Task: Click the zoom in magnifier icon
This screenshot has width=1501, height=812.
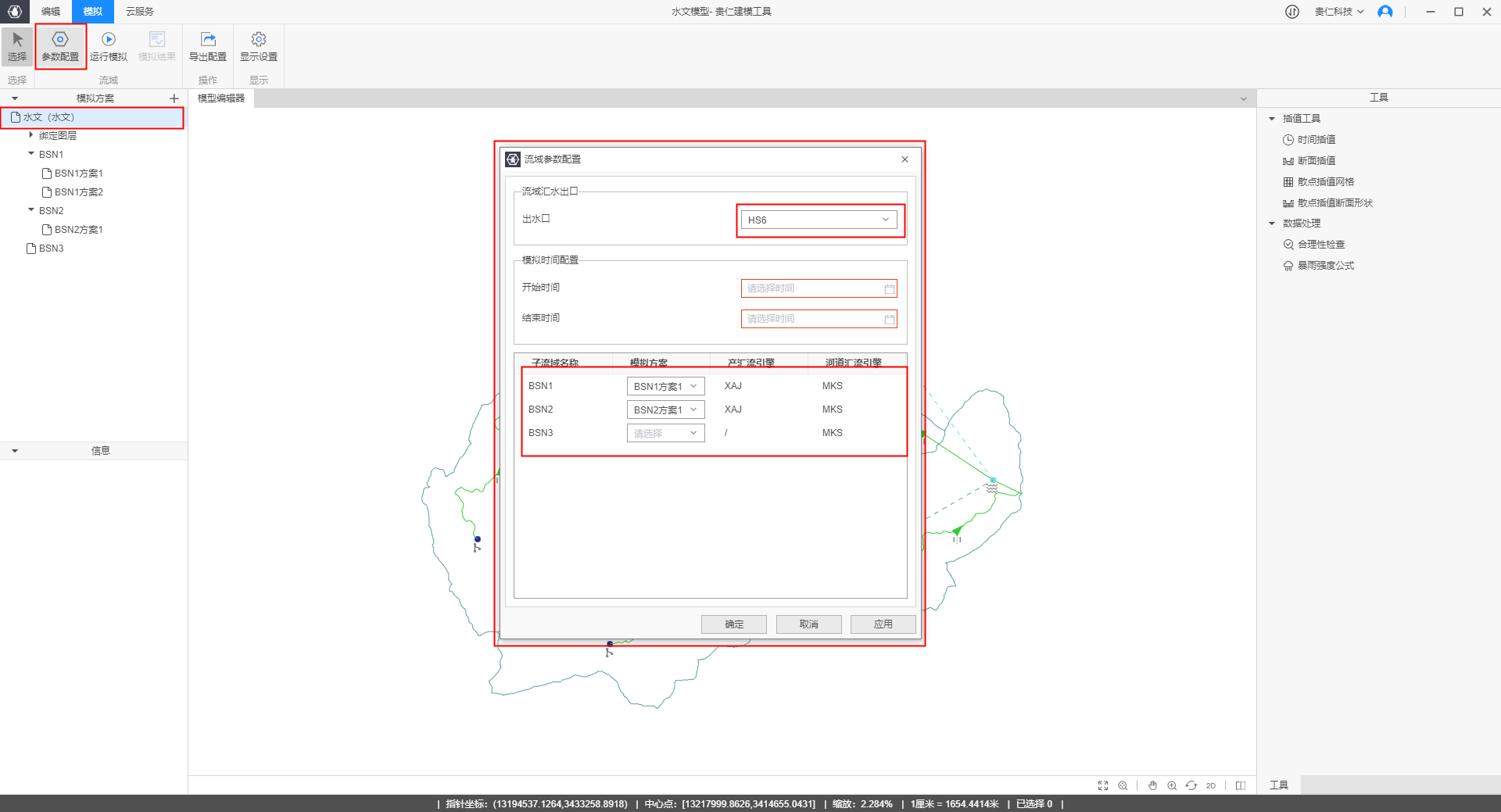Action: tap(1172, 785)
